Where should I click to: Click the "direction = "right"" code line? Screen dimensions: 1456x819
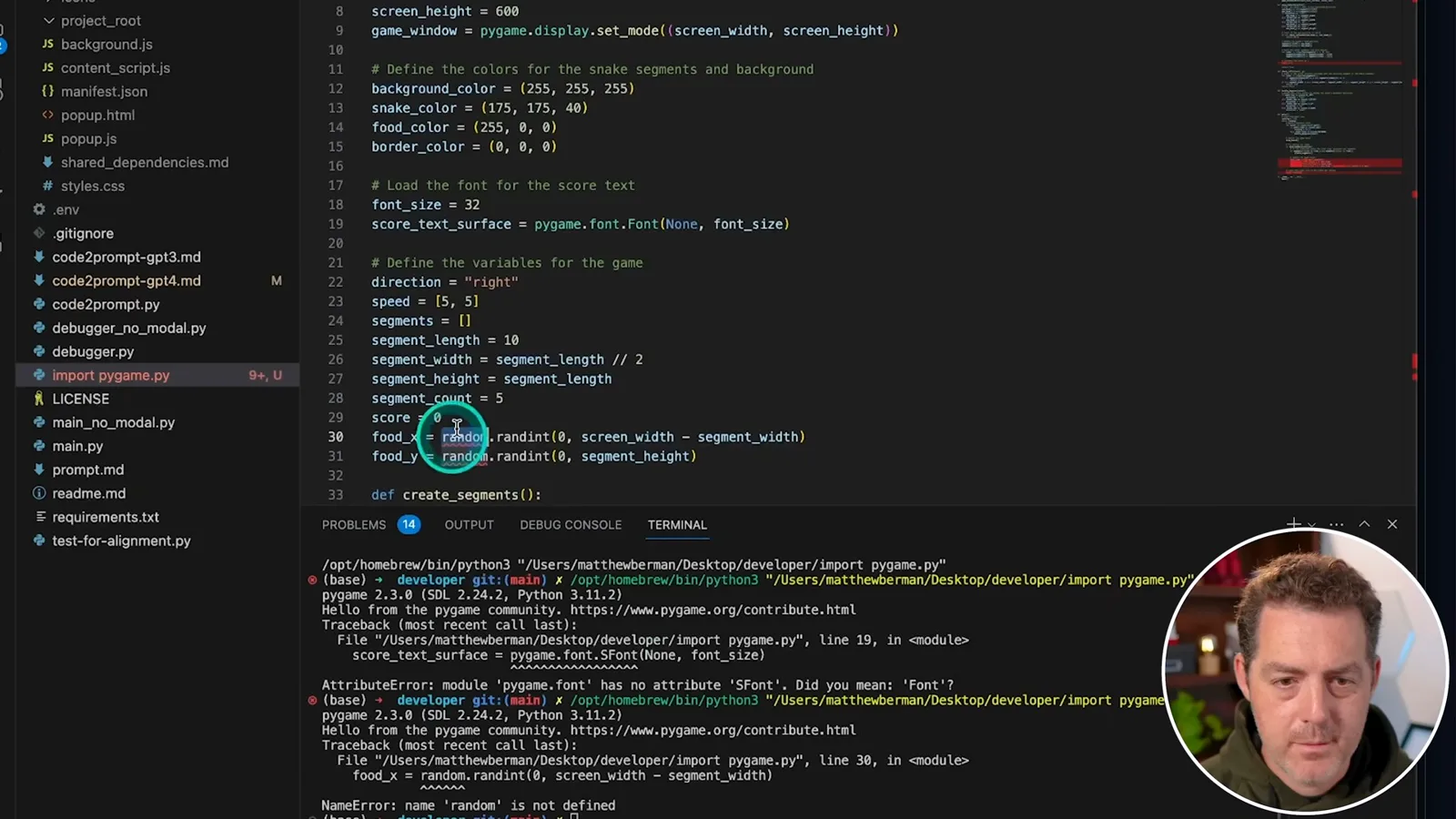tap(445, 282)
